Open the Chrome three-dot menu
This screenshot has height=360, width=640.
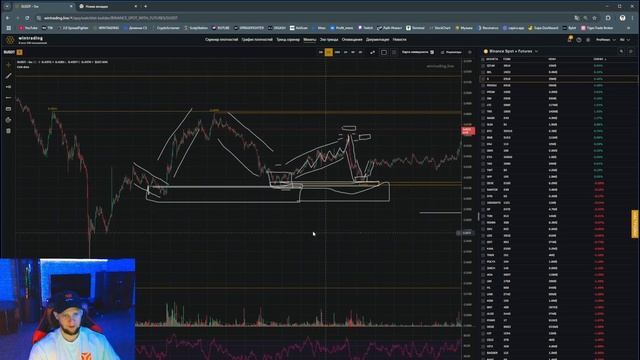click(x=633, y=18)
